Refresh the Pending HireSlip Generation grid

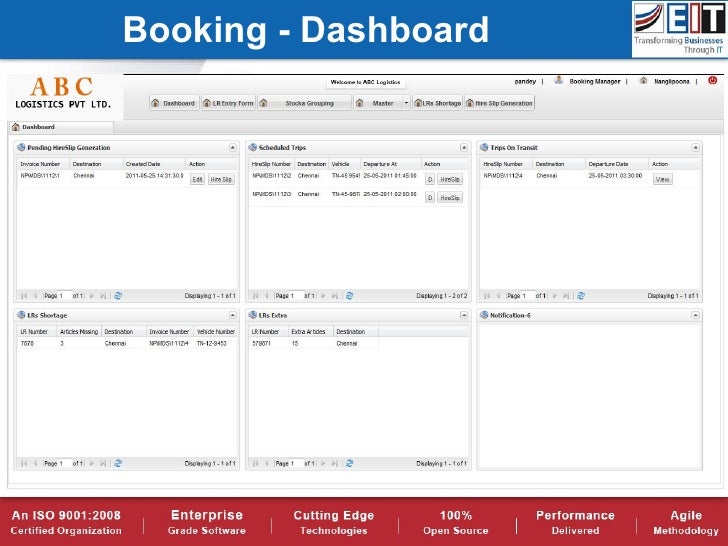pos(118,296)
